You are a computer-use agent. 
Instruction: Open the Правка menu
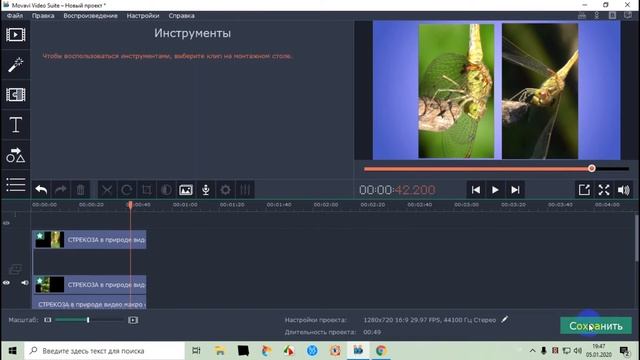43,16
